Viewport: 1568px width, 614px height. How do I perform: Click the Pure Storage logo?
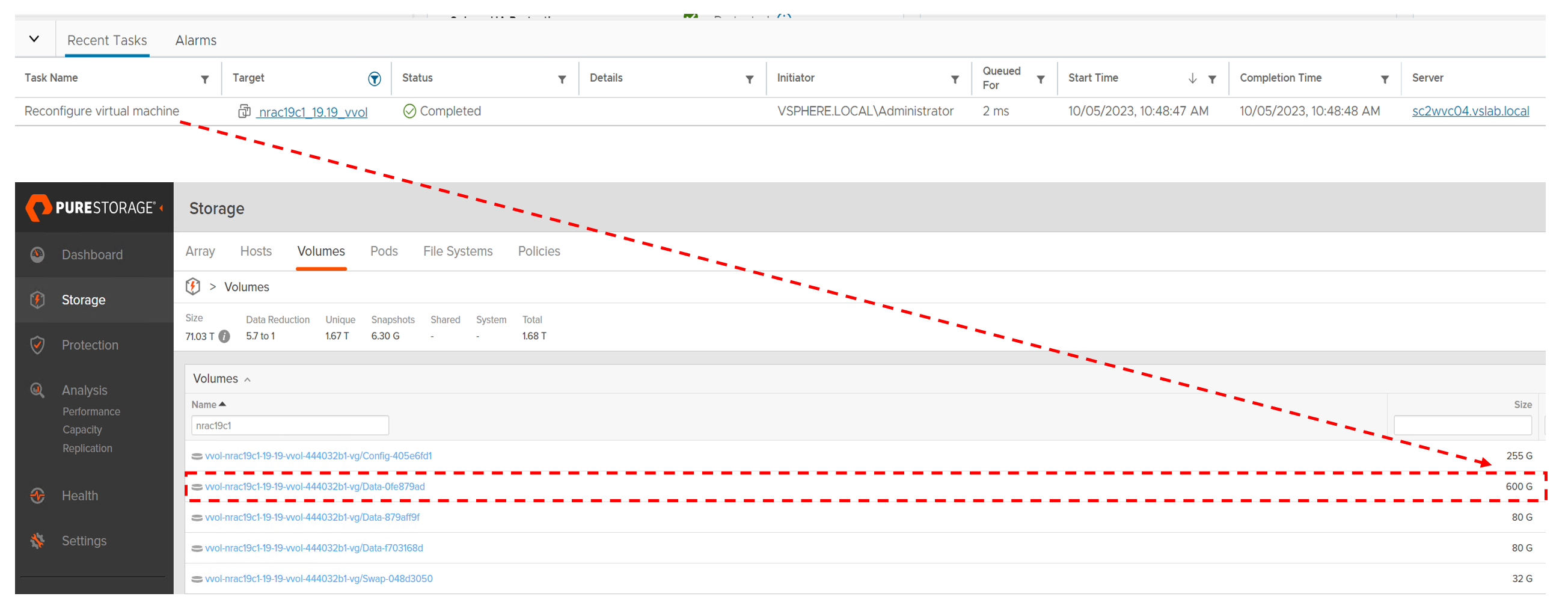pos(91,207)
